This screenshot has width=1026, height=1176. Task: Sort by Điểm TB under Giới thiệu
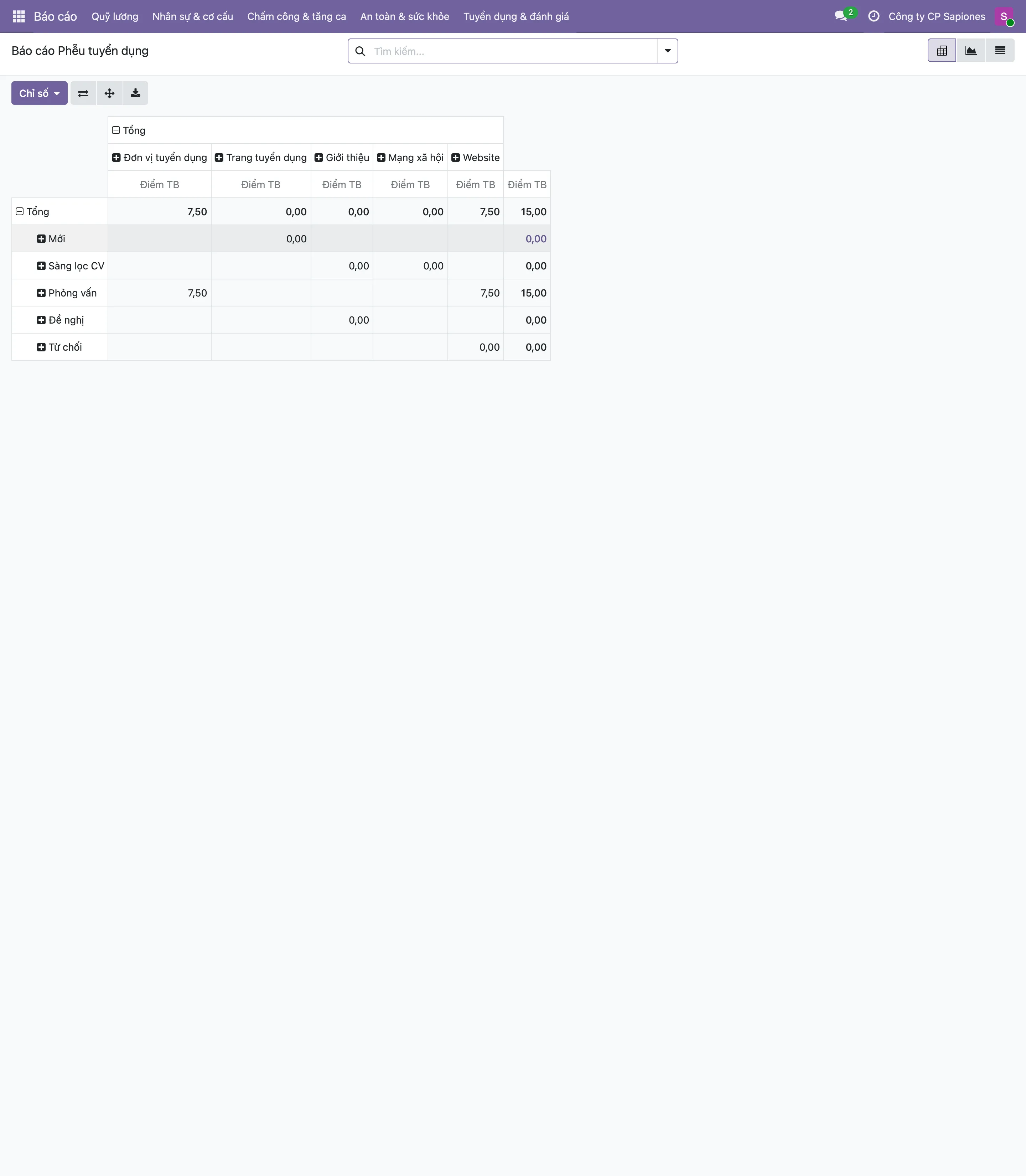click(342, 185)
